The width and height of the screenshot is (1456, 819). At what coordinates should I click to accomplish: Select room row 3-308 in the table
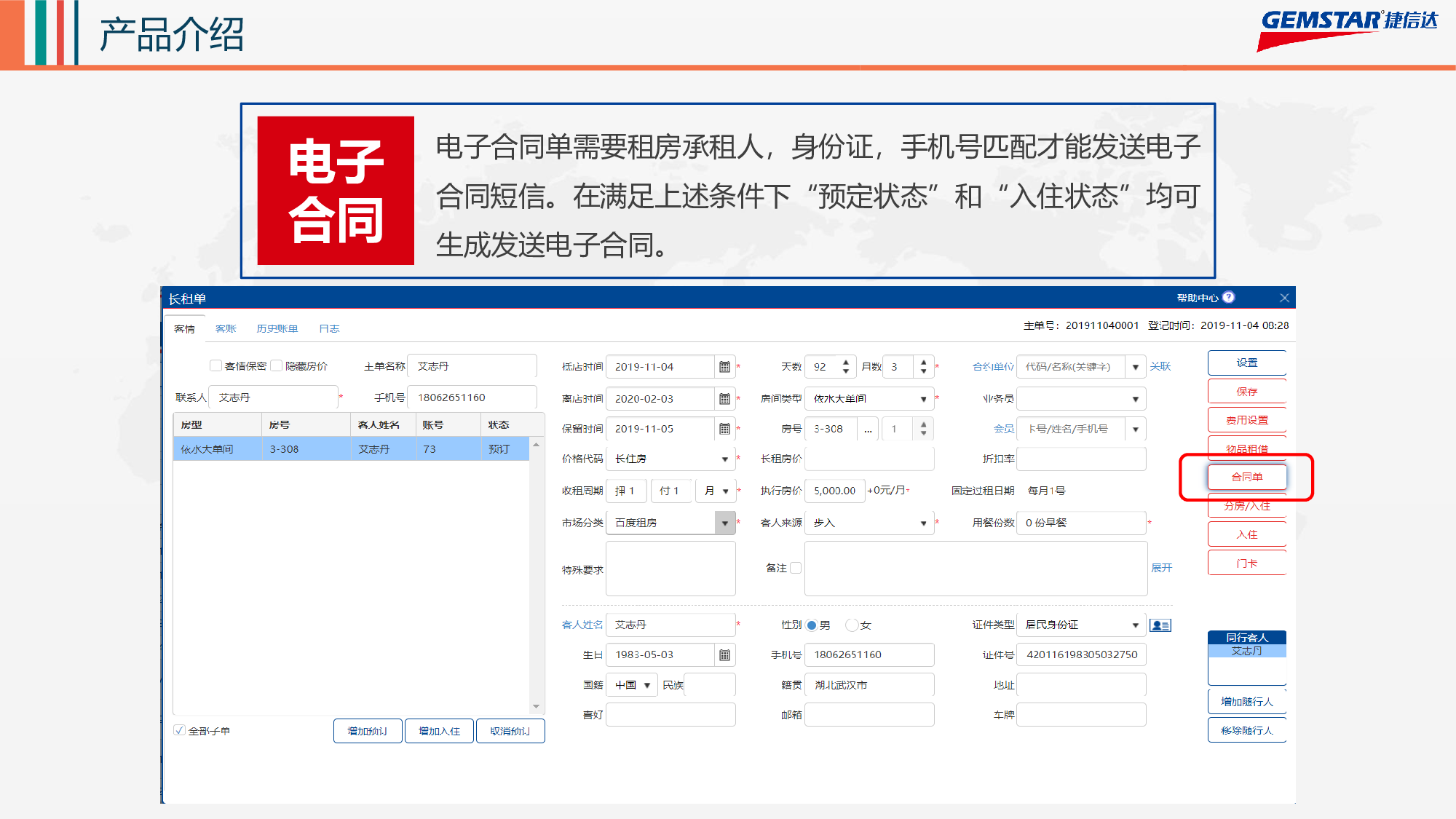(x=351, y=449)
